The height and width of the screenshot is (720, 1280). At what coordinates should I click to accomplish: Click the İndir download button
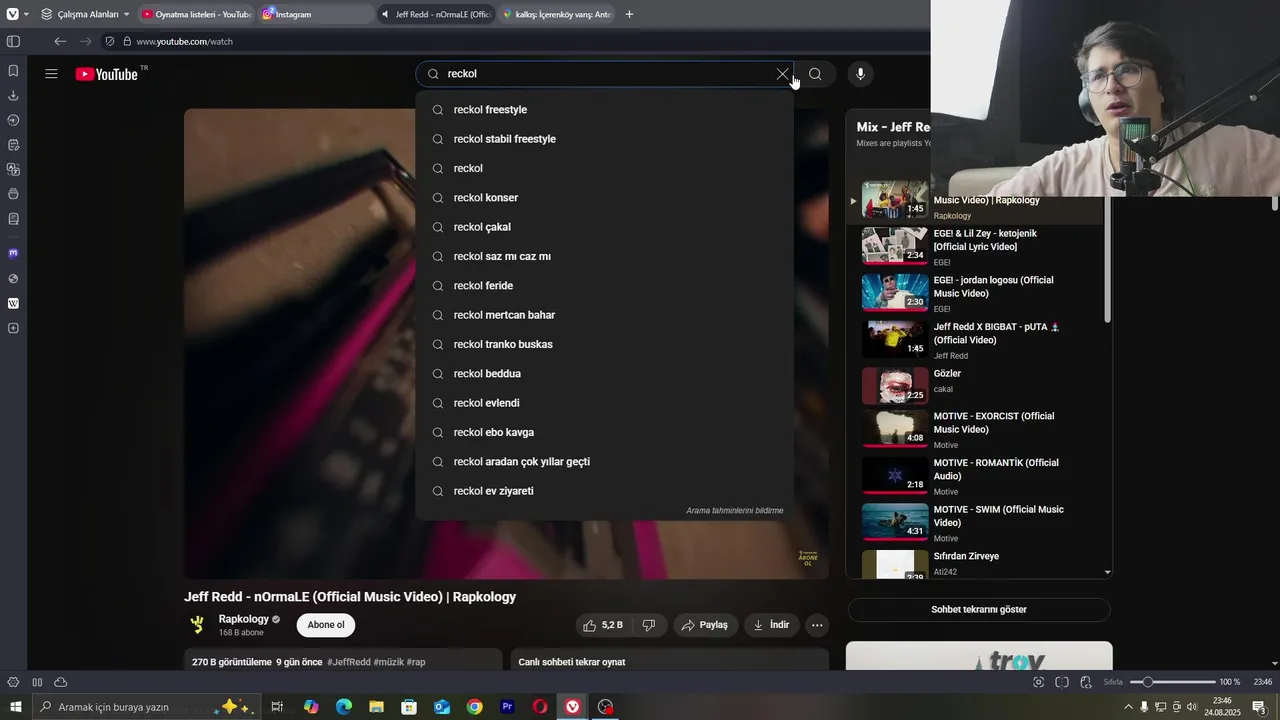771,625
